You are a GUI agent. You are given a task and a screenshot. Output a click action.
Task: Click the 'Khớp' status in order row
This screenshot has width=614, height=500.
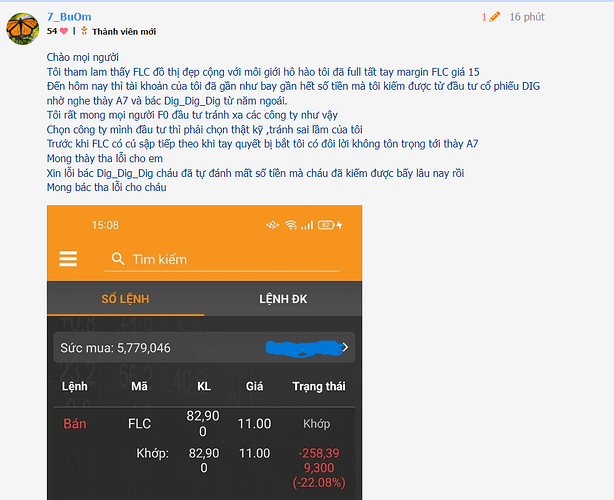[x=316, y=424]
